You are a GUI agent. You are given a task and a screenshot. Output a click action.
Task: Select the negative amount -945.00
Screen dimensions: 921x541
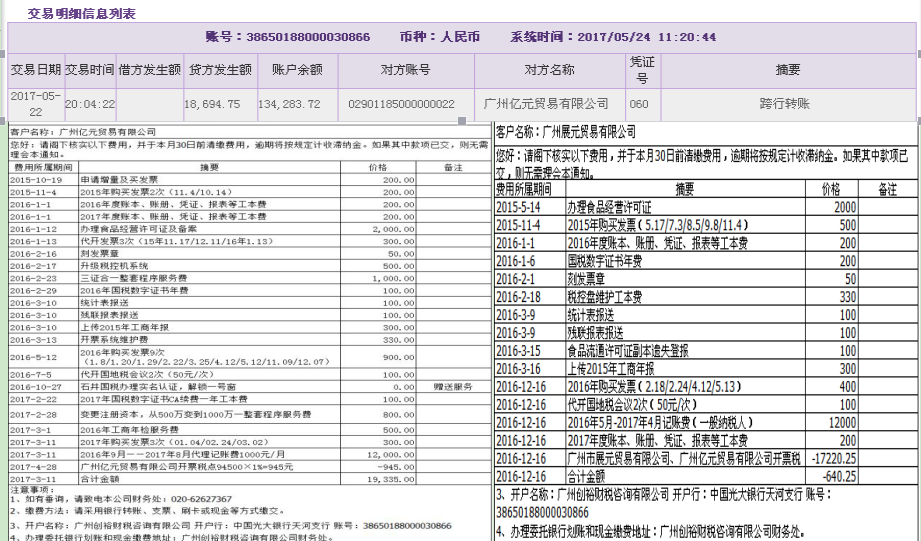[x=396, y=467]
